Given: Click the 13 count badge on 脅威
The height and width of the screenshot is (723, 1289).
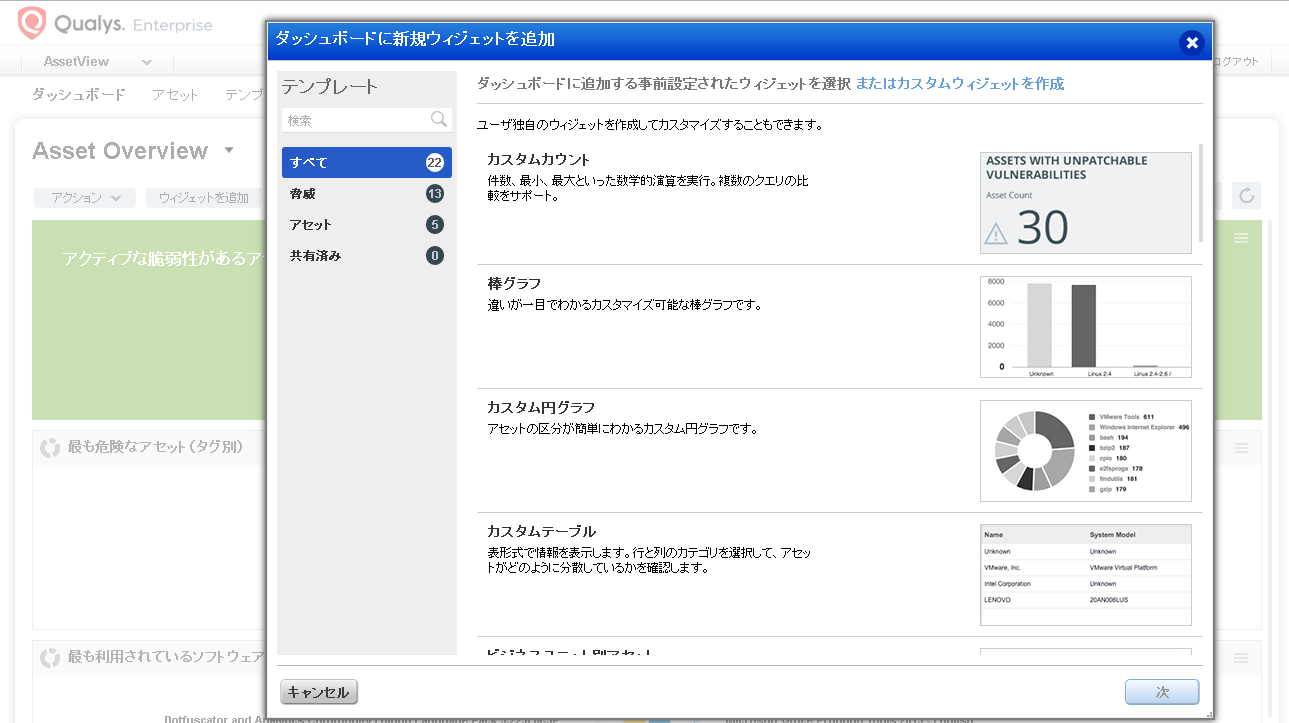Looking at the screenshot, I should point(435,193).
